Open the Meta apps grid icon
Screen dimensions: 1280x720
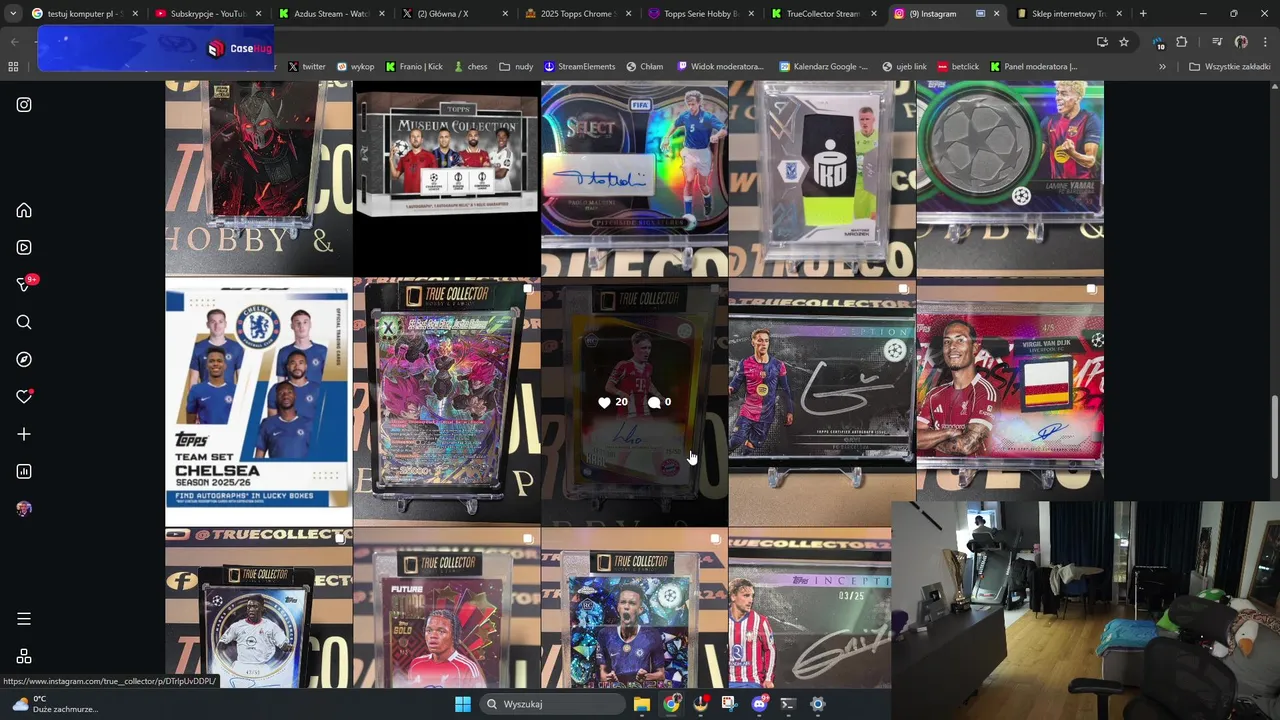tap(24, 656)
